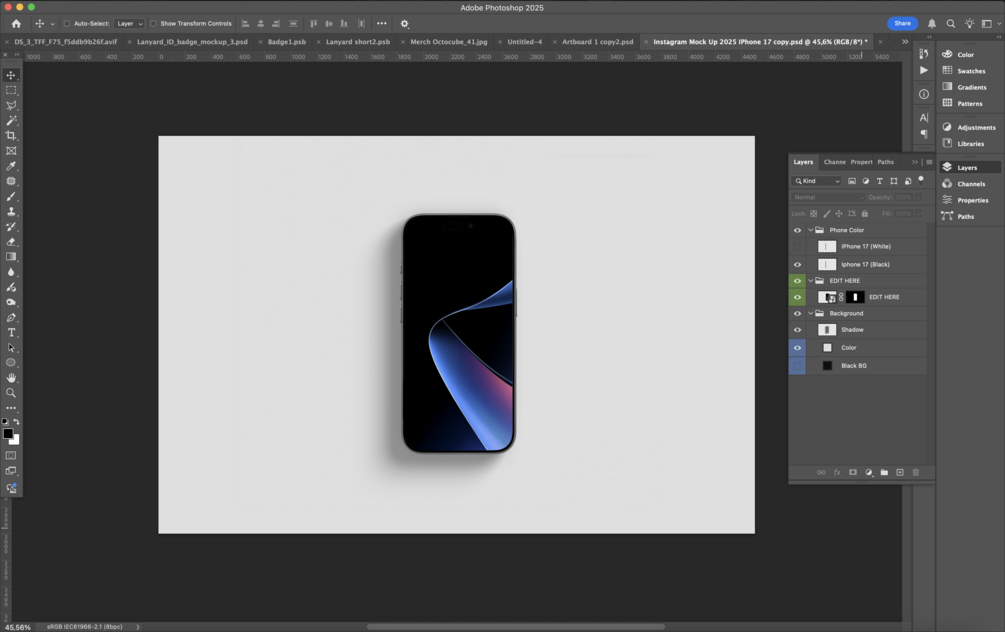Select the Horizontal Type tool
Image resolution: width=1005 pixels, height=632 pixels.
pos(11,333)
